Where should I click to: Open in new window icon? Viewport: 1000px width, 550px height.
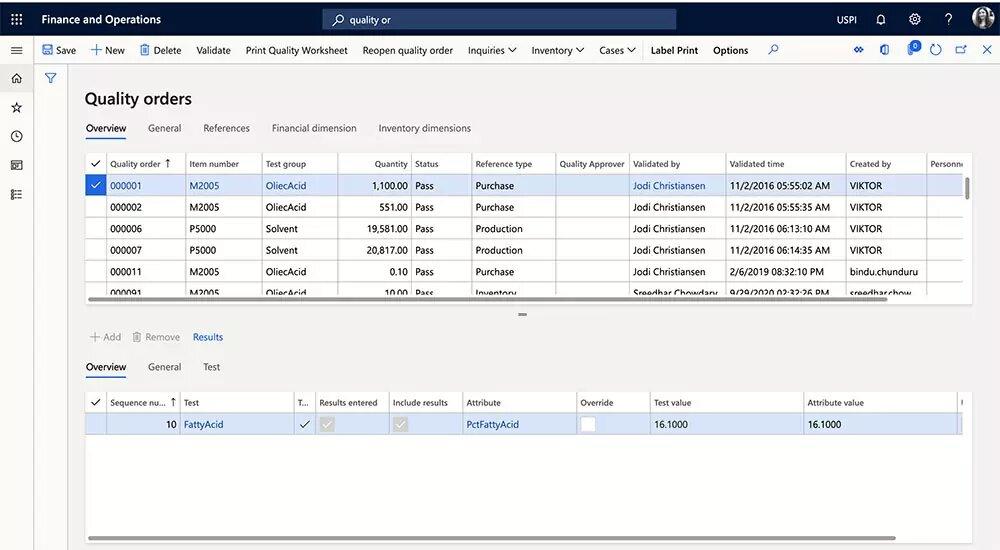961,50
